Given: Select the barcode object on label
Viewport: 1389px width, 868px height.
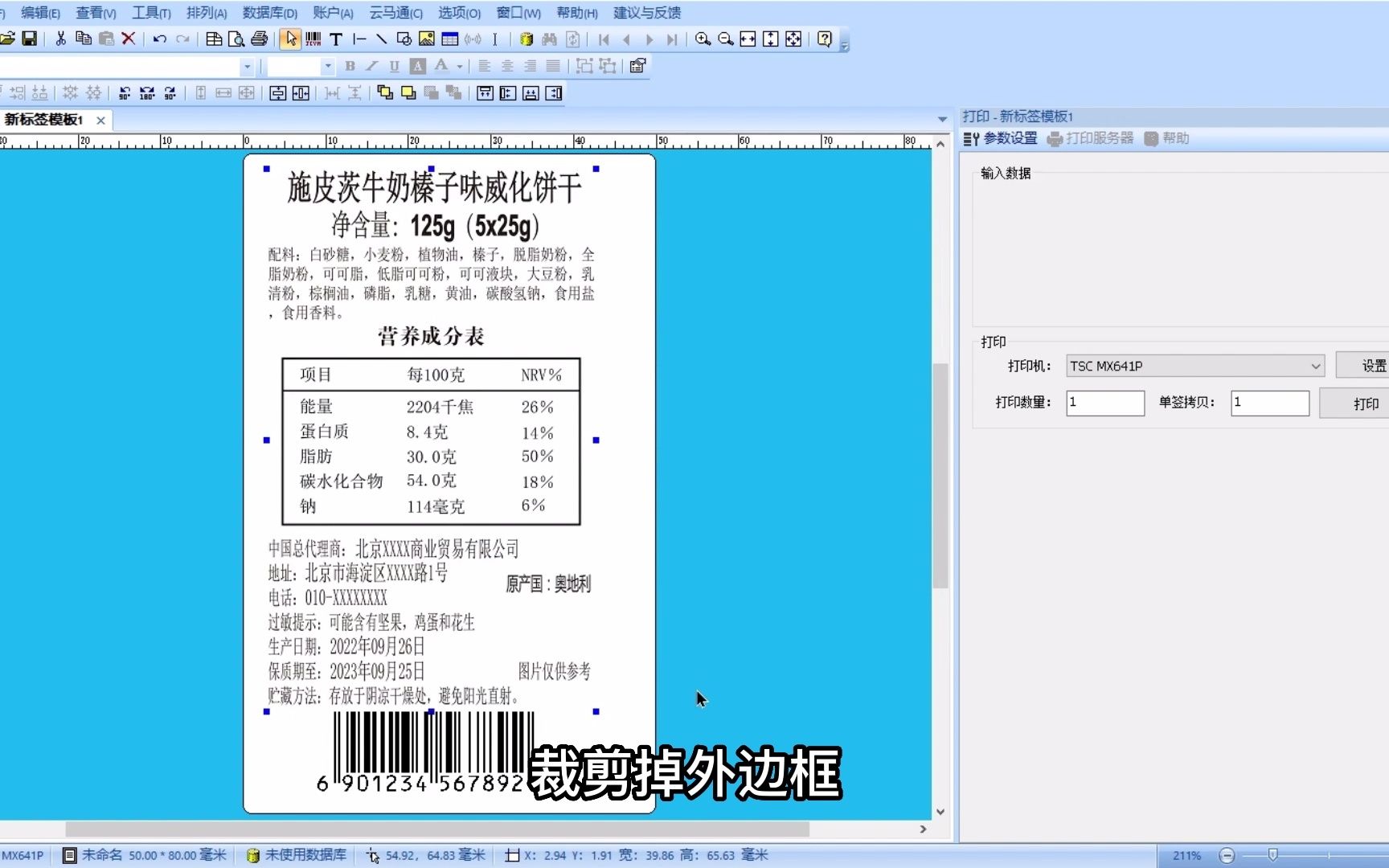Looking at the screenshot, I should pos(426,752).
